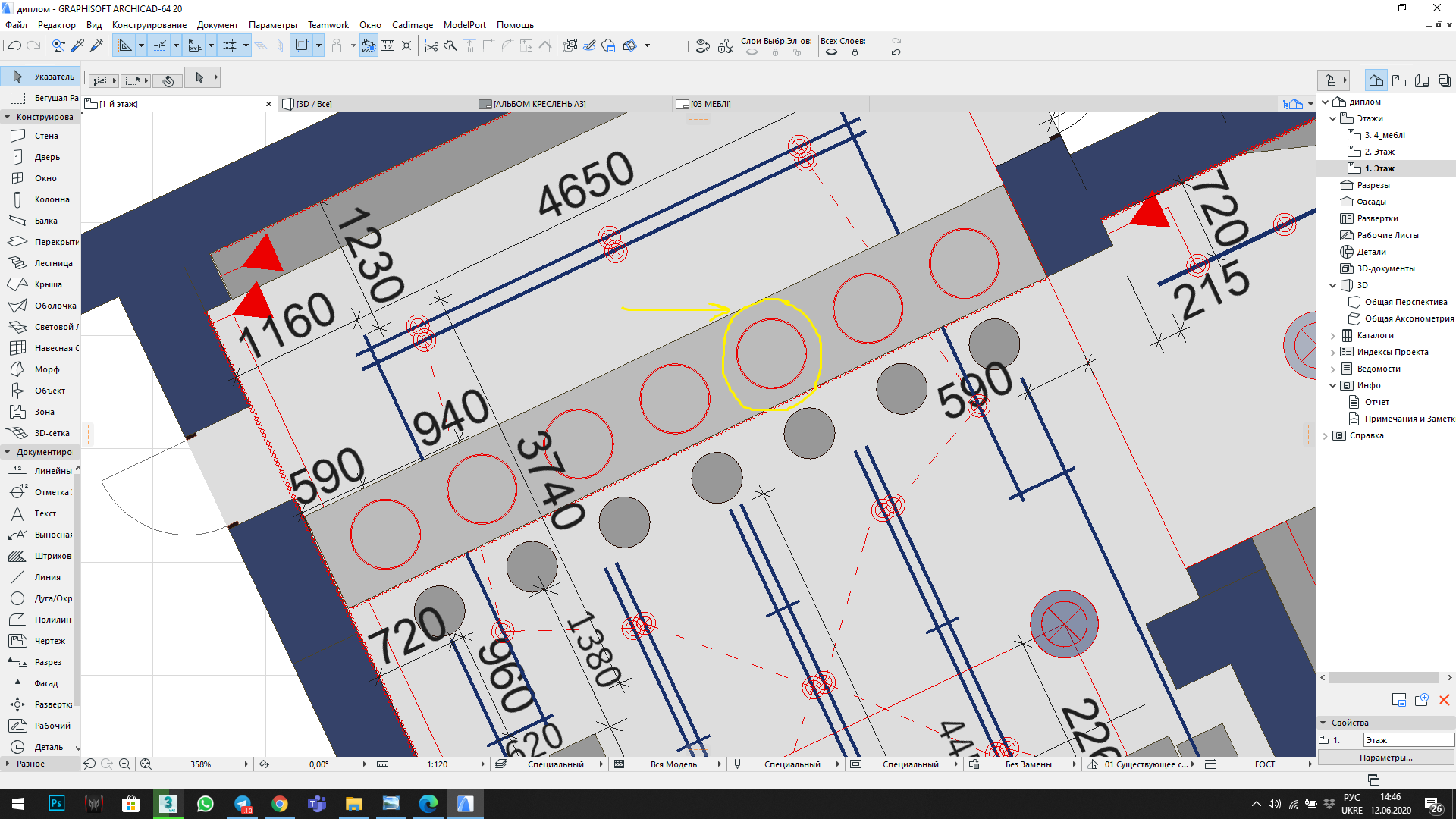The height and width of the screenshot is (819, 1456).
Task: Switch to the 3D/Все viewport tab
Action: pyautogui.click(x=313, y=103)
